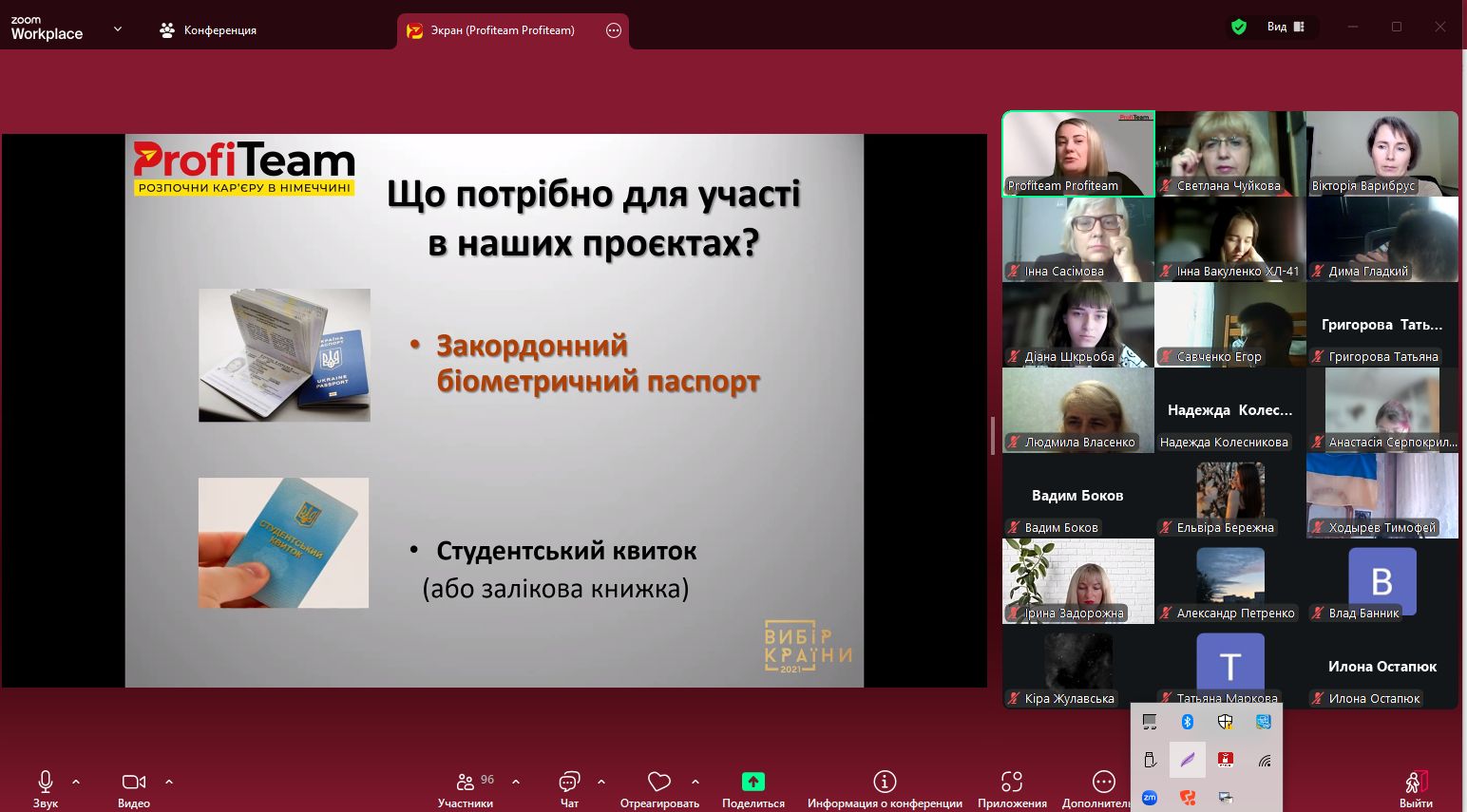Click the green Поделиться share screen button
This screenshot has width=1467, height=812.
[x=753, y=782]
